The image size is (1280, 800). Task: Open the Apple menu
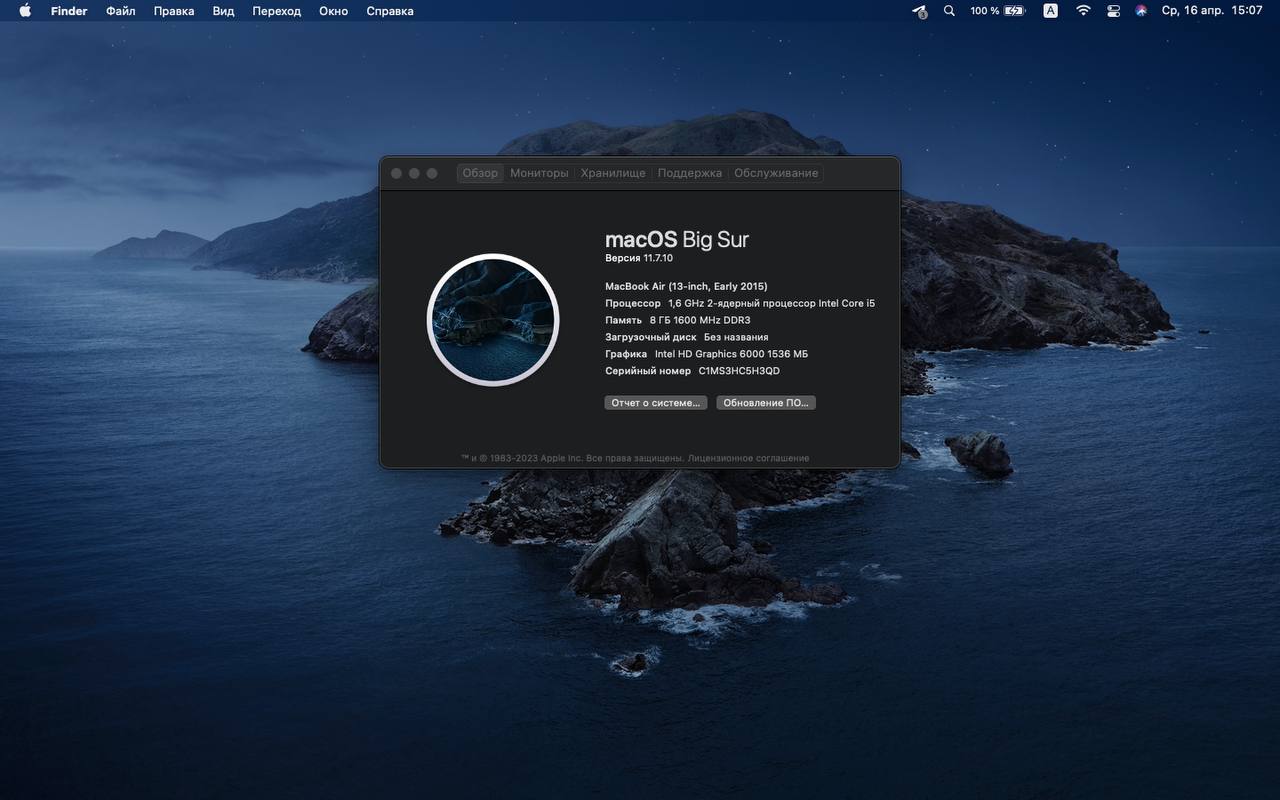pos(25,11)
